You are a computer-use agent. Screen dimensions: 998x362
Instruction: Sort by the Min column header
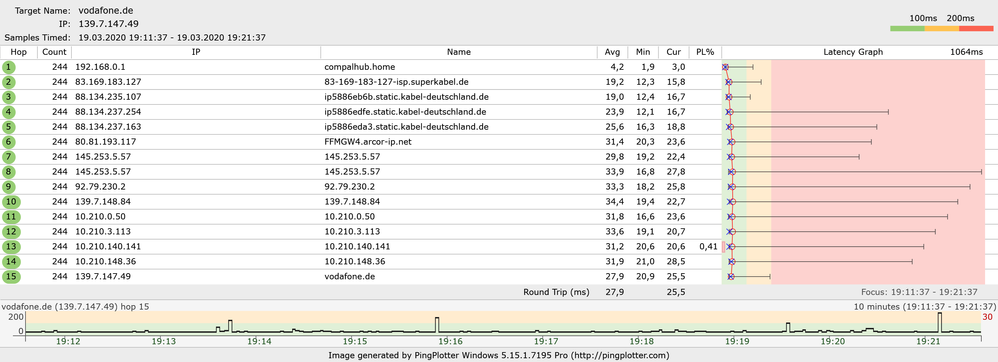click(x=643, y=52)
